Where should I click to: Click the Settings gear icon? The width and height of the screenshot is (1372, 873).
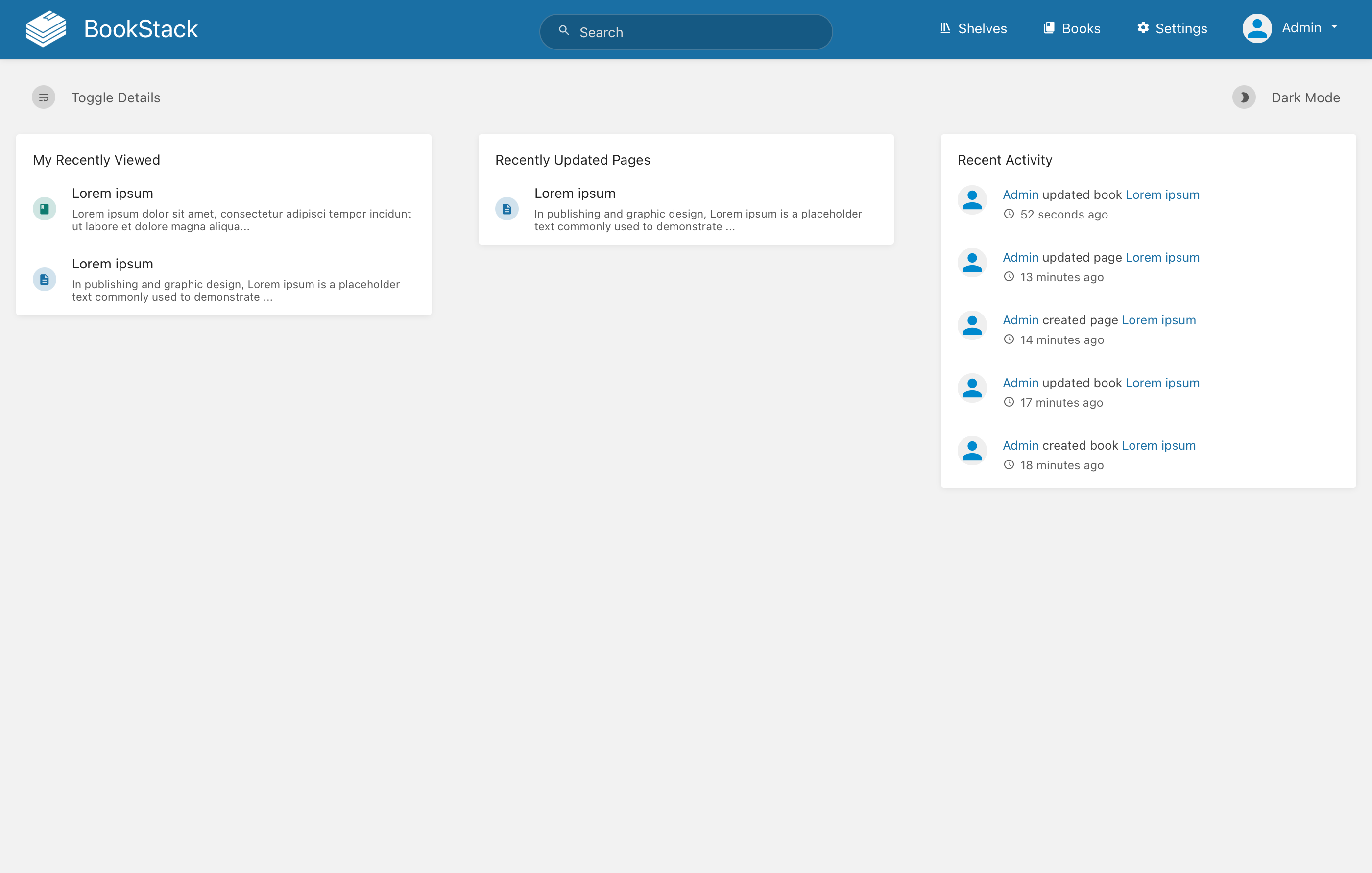point(1142,28)
